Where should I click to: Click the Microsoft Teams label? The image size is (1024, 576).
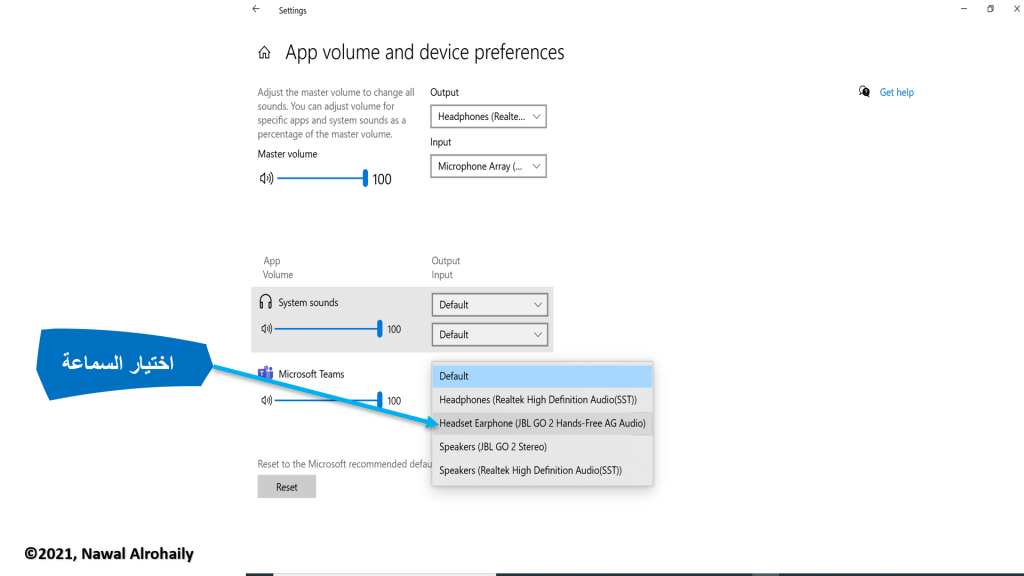click(x=311, y=374)
